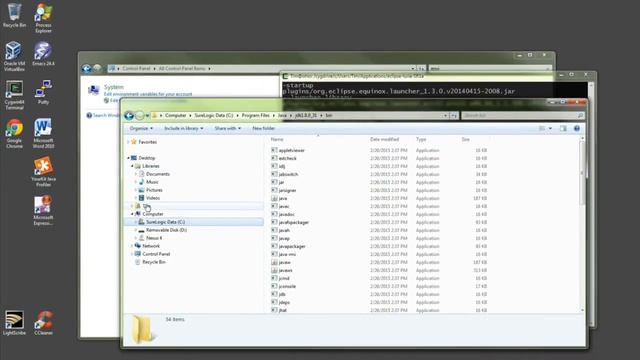Select Removable Disk (D:) in navigation tree
This screenshot has width=640, height=360.
tap(167, 230)
